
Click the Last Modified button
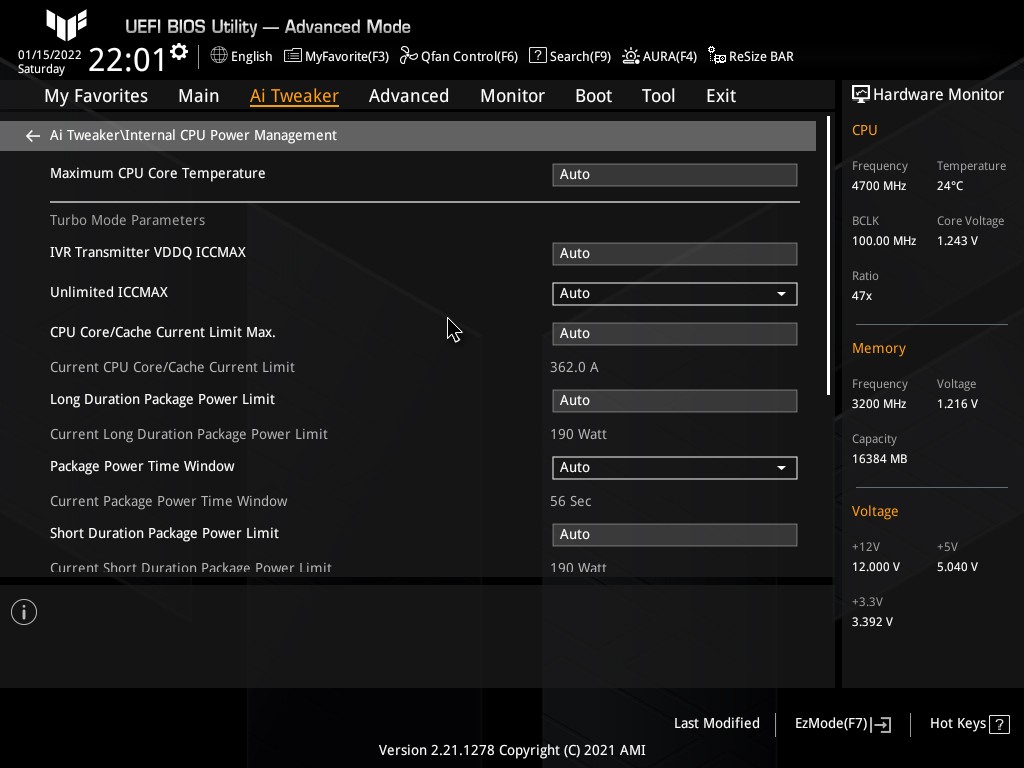tap(716, 724)
